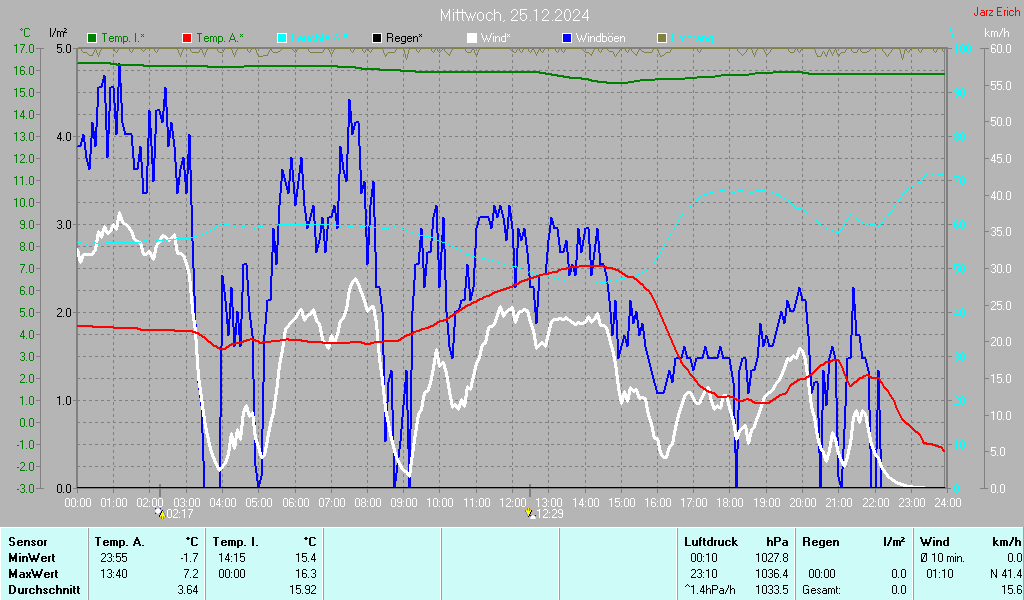The width and height of the screenshot is (1024, 600).
Task: Click the green Temp. I. legend swatch
Action: 93,38
